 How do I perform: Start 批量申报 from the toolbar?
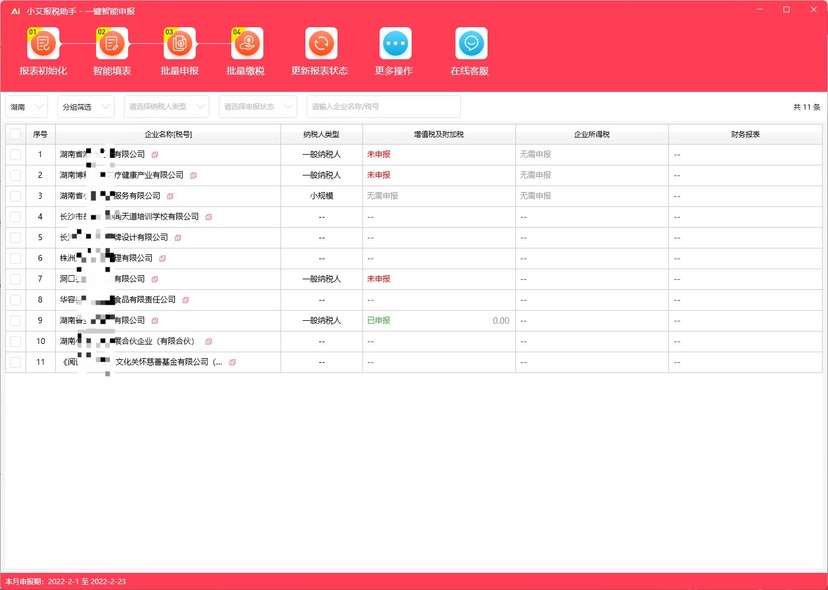click(180, 43)
